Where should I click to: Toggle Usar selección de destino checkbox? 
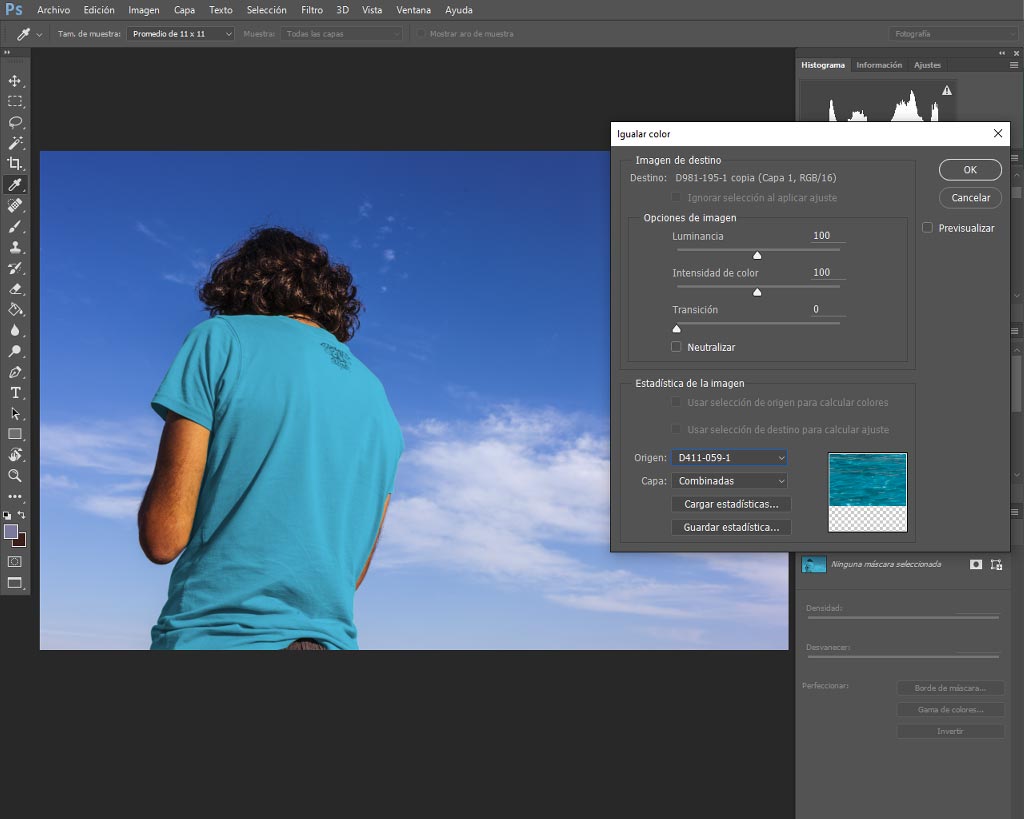tap(676, 429)
